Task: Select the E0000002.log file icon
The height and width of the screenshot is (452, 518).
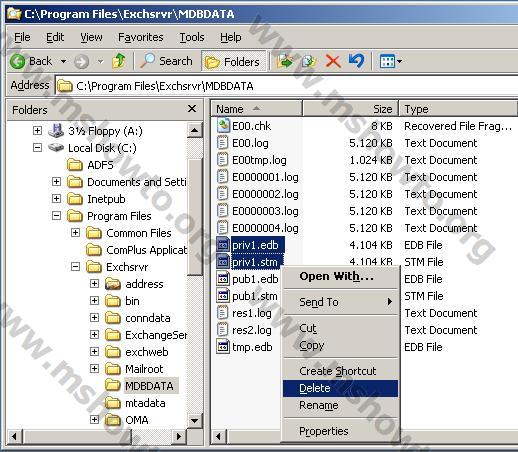Action: pos(223,194)
